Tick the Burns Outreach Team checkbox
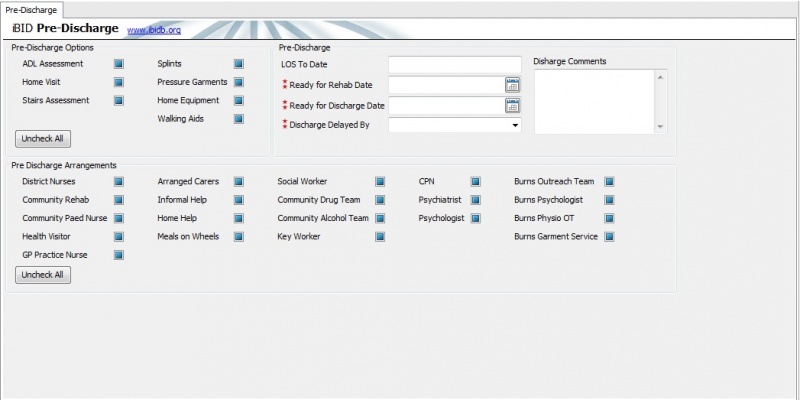Viewport: 800px width, 400px height. [609, 182]
